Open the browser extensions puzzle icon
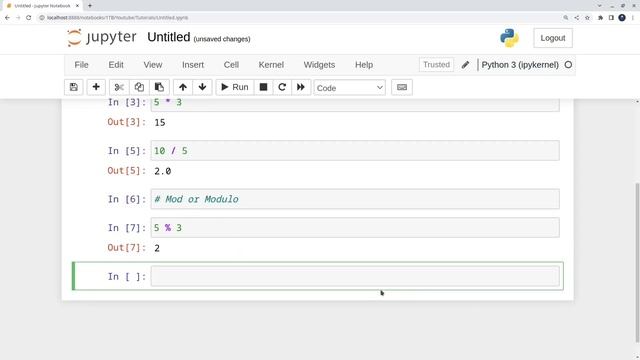Image resolution: width=640 pixels, height=360 pixels. (x=600, y=18)
